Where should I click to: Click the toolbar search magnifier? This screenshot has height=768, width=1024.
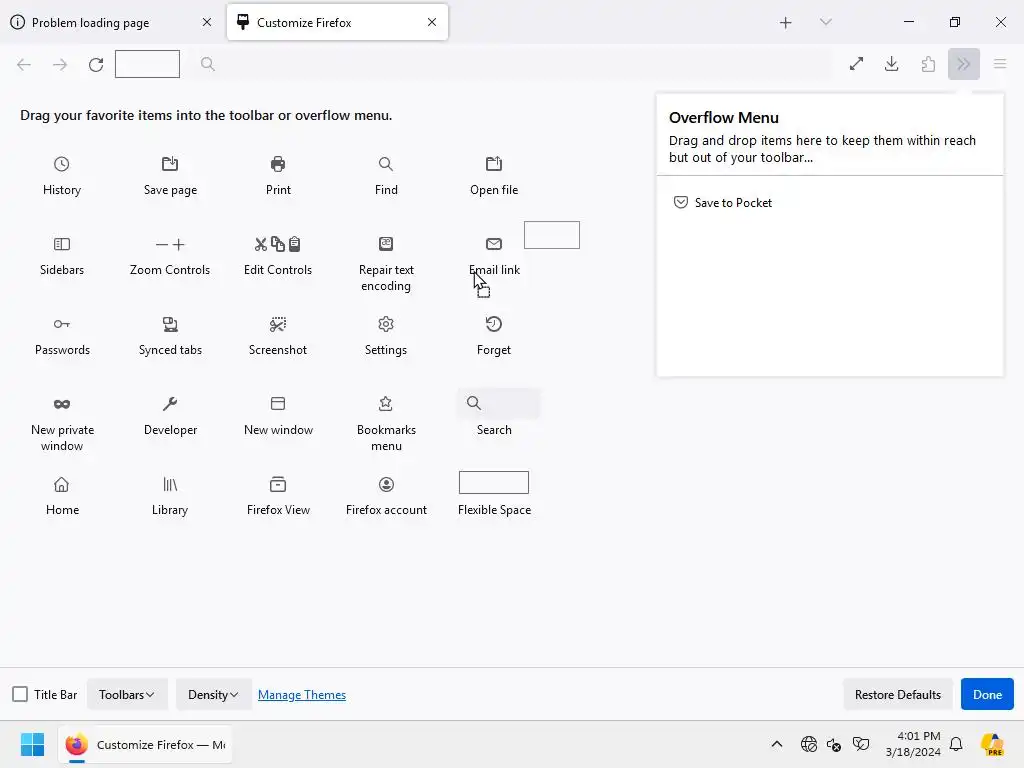pos(208,64)
